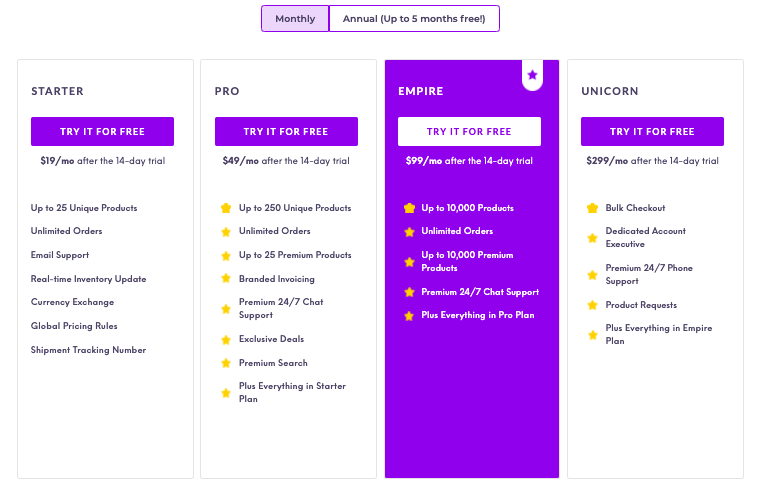The width and height of the screenshot is (761, 490).
Task: Click the star badge on Empire plan
Action: click(x=532, y=75)
